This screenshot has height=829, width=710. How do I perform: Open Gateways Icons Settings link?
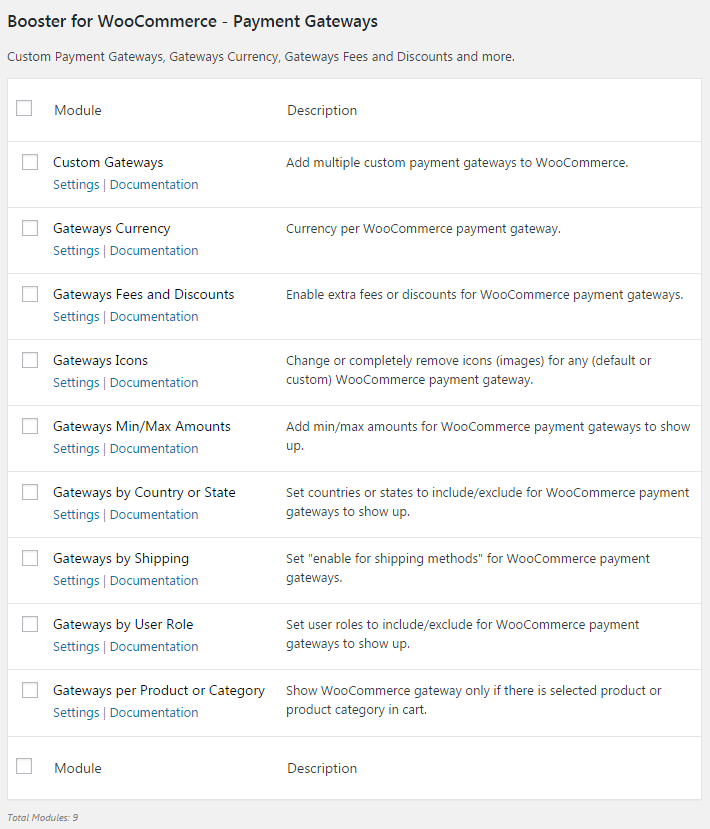point(76,383)
